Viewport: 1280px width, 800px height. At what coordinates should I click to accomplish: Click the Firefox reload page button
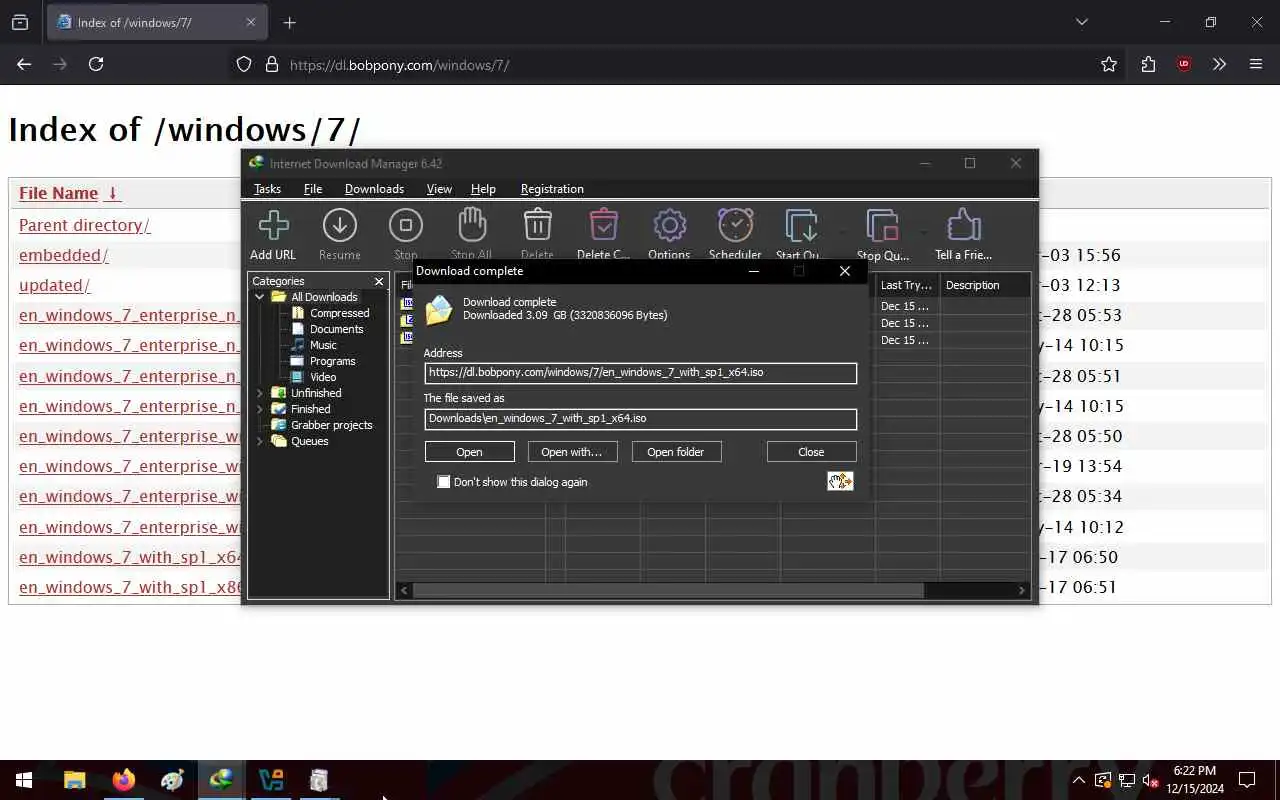click(96, 64)
